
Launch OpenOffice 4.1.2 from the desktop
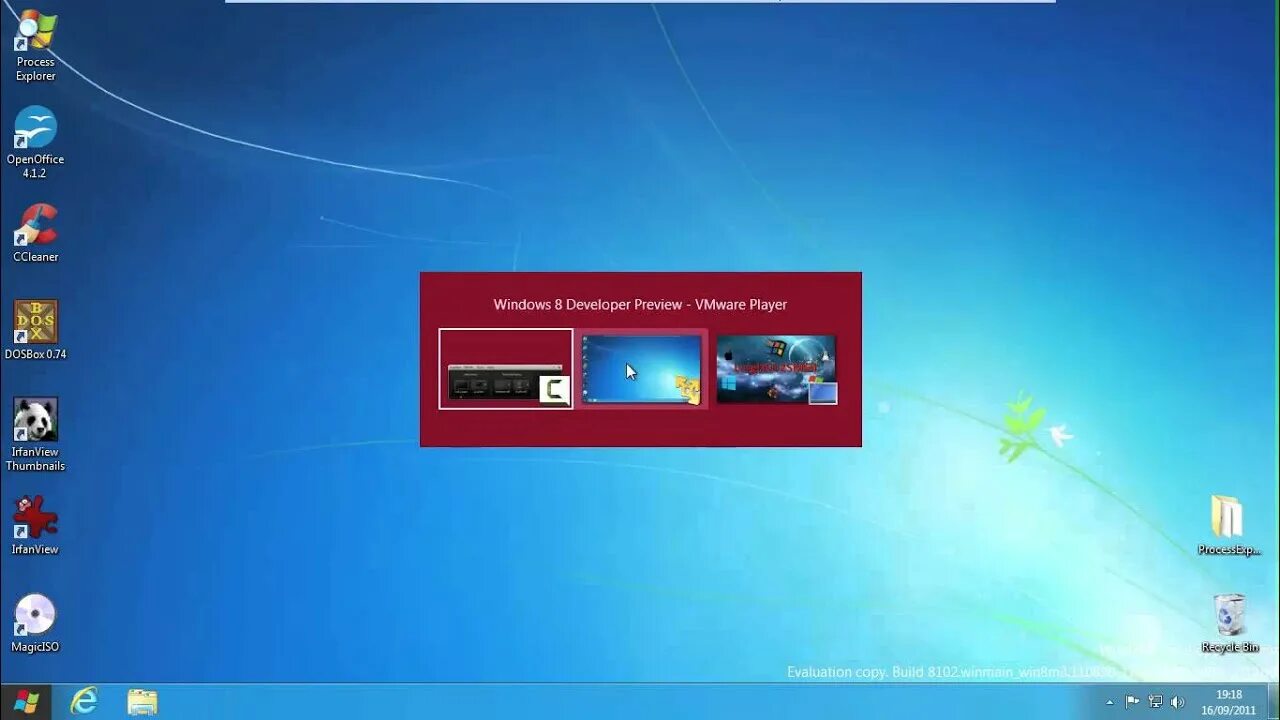pyautogui.click(x=35, y=142)
